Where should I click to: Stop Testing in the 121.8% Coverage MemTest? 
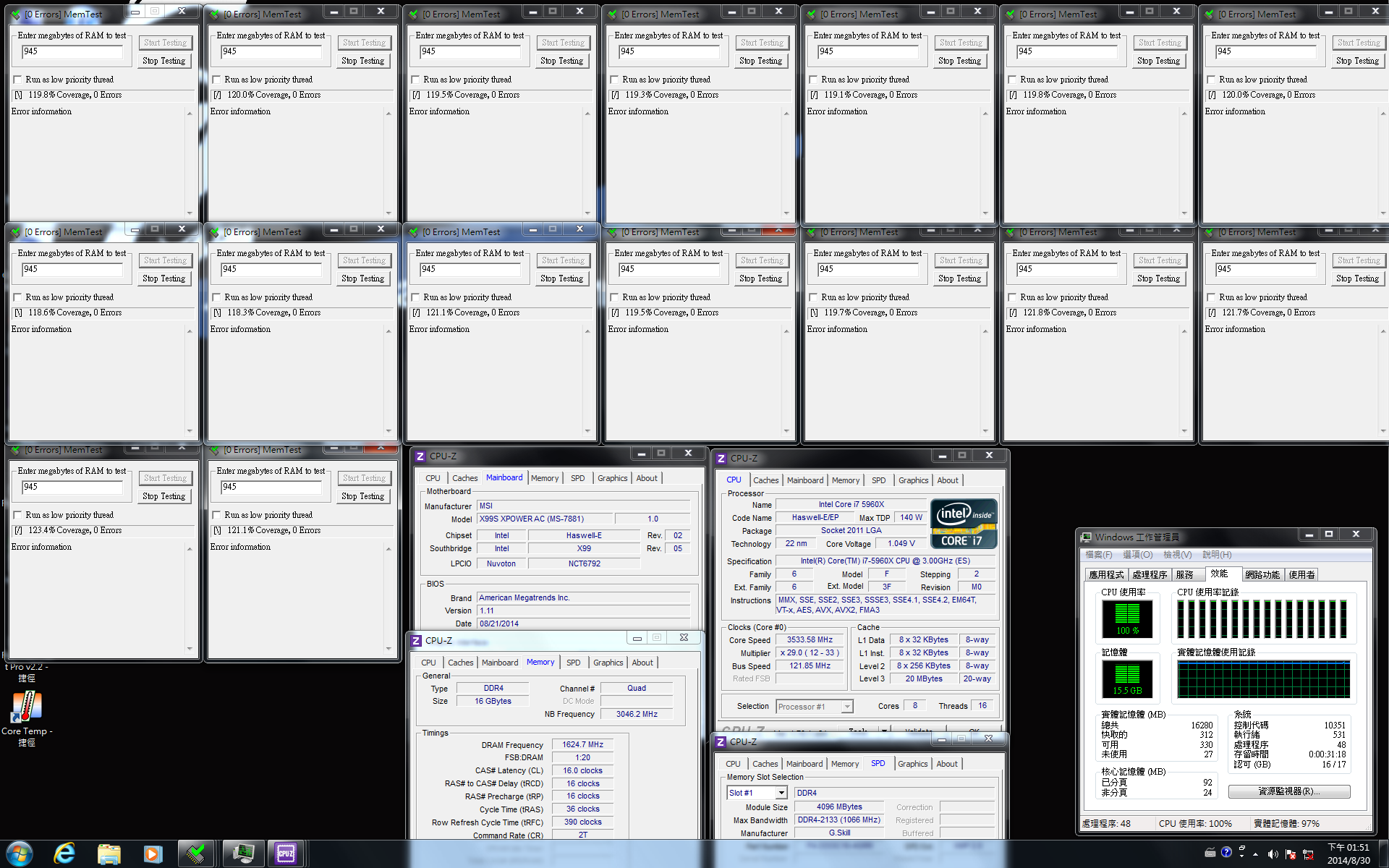point(1159,278)
